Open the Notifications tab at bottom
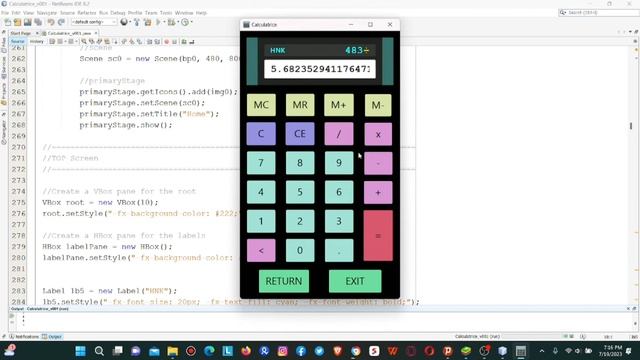This screenshot has width=640, height=360. pos(24,337)
